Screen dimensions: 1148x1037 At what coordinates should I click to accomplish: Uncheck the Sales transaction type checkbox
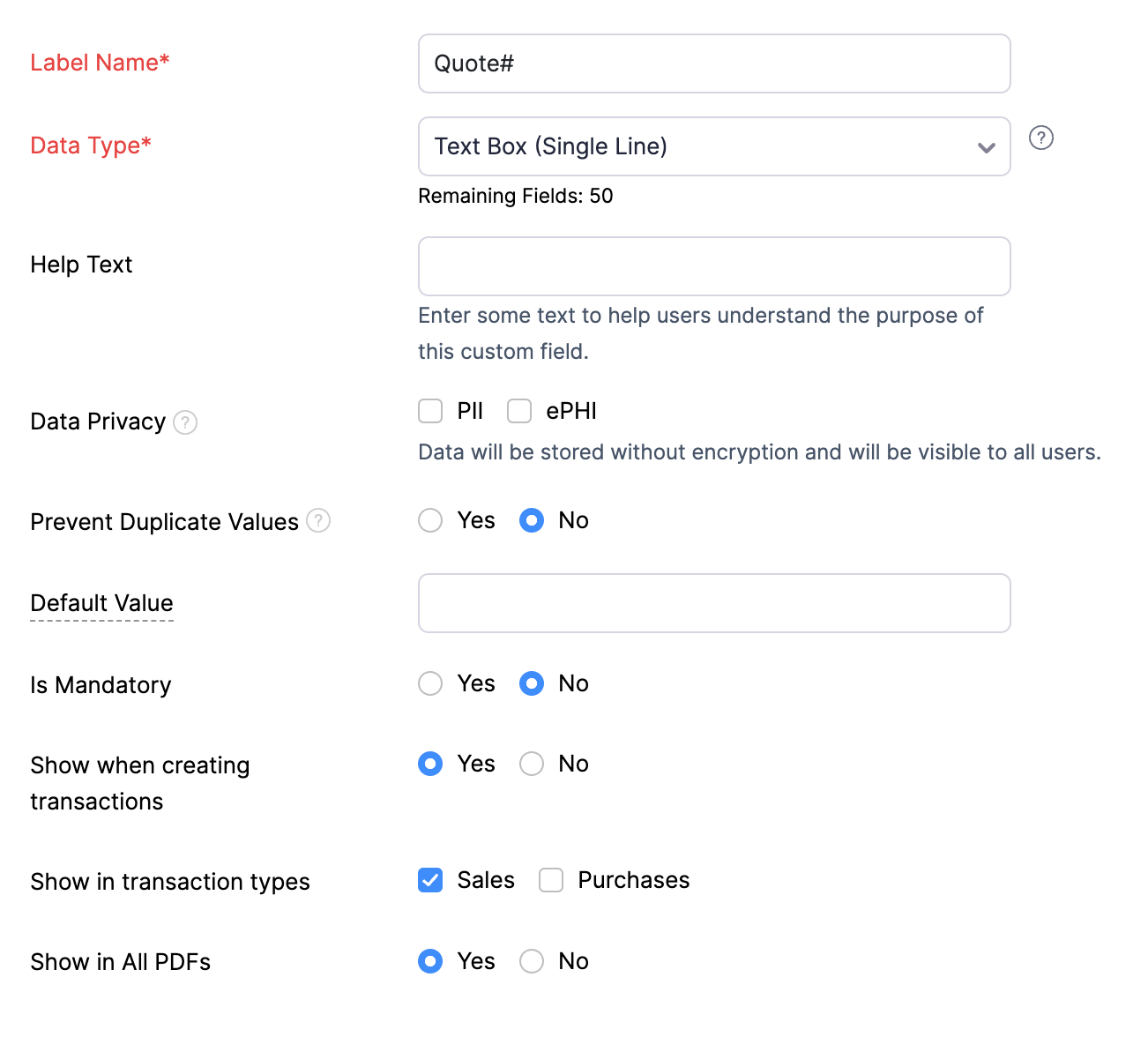(430, 880)
